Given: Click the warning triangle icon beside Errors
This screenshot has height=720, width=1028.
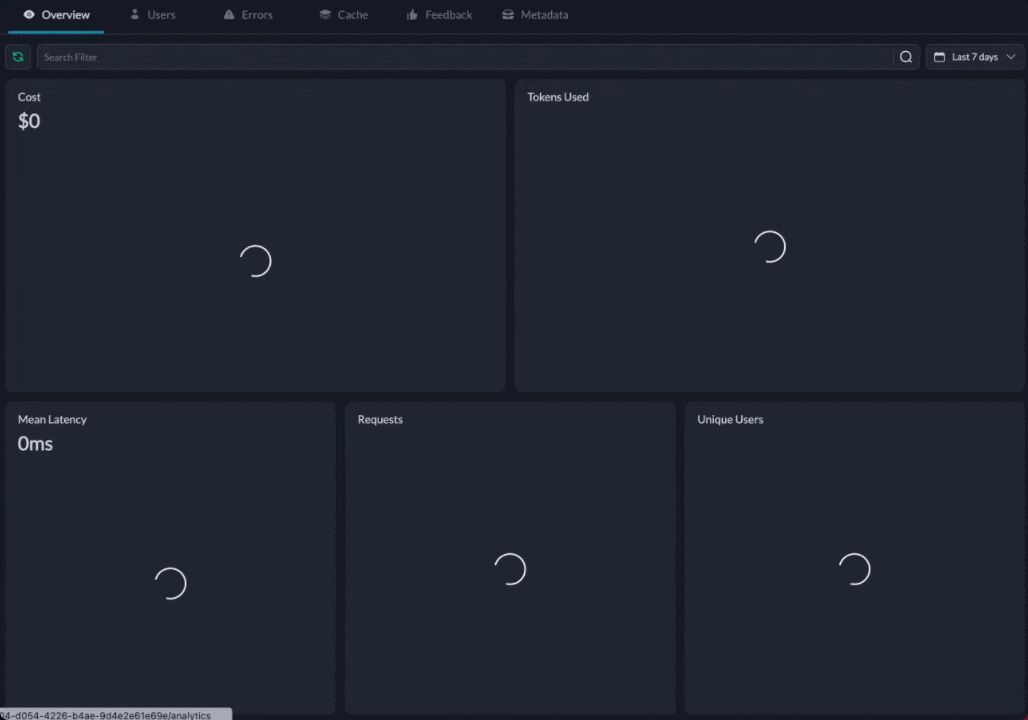Looking at the screenshot, I should (x=229, y=15).
